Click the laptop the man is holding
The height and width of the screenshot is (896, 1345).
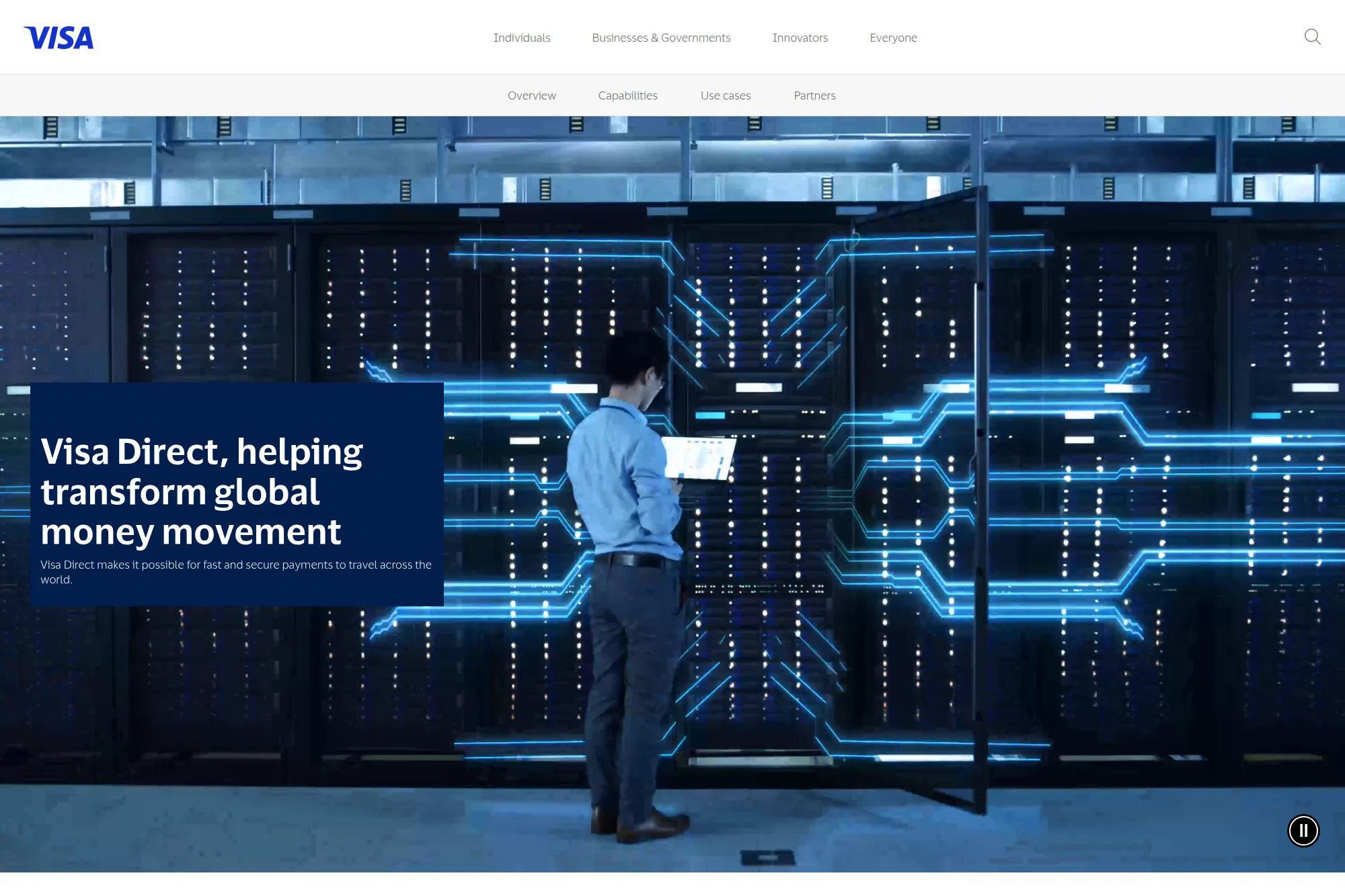(699, 458)
